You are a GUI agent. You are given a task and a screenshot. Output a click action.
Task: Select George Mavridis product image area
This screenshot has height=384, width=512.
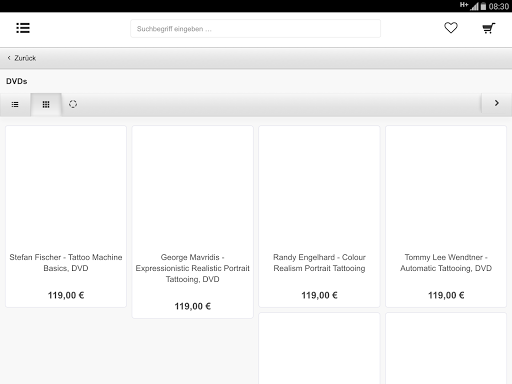tap(193, 188)
